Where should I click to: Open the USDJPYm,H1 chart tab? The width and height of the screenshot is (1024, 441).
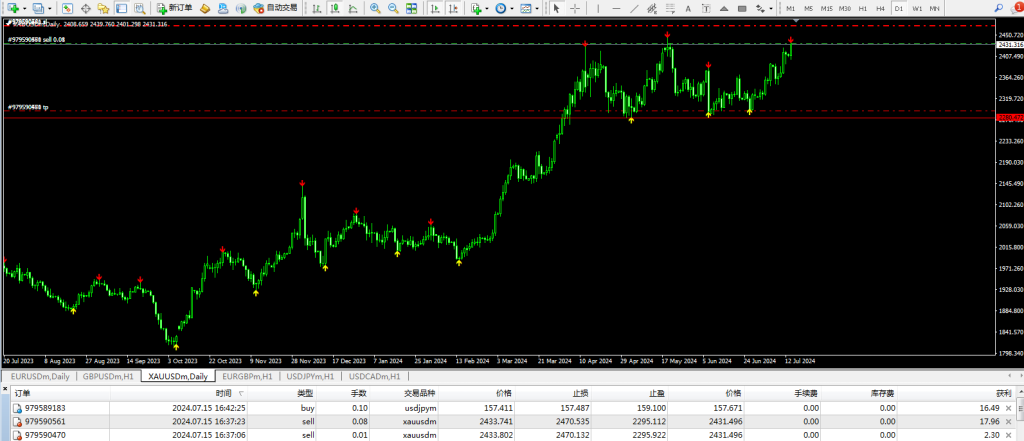point(313,376)
